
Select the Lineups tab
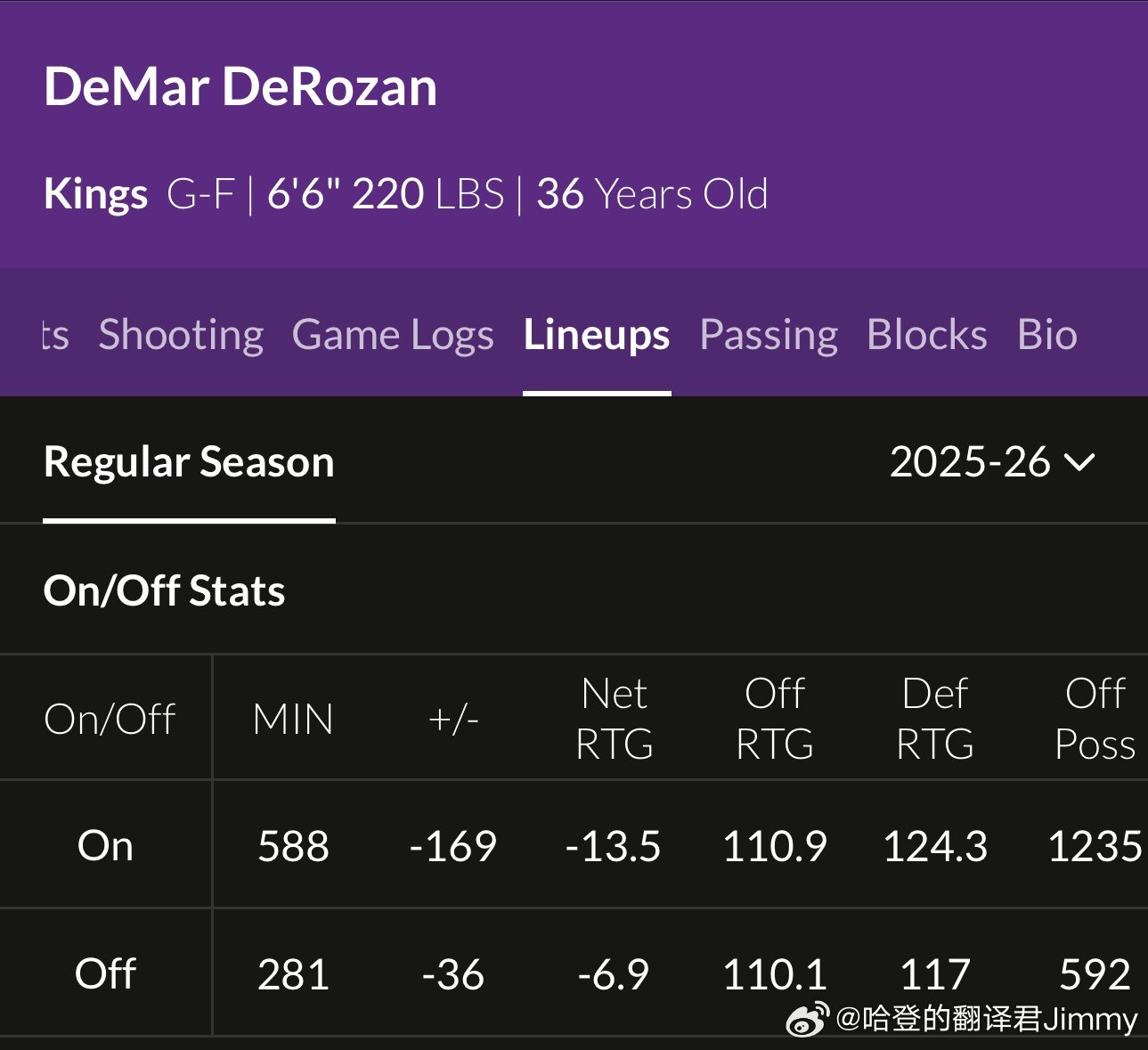[597, 335]
